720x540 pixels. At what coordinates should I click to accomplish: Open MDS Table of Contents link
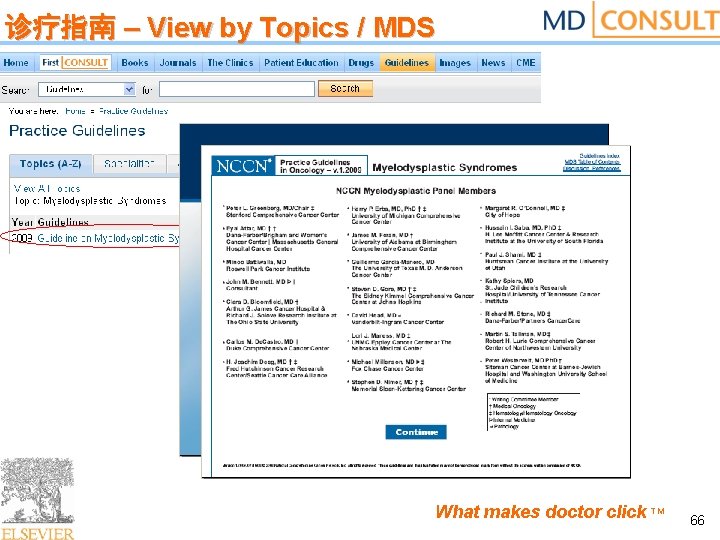pos(592,162)
